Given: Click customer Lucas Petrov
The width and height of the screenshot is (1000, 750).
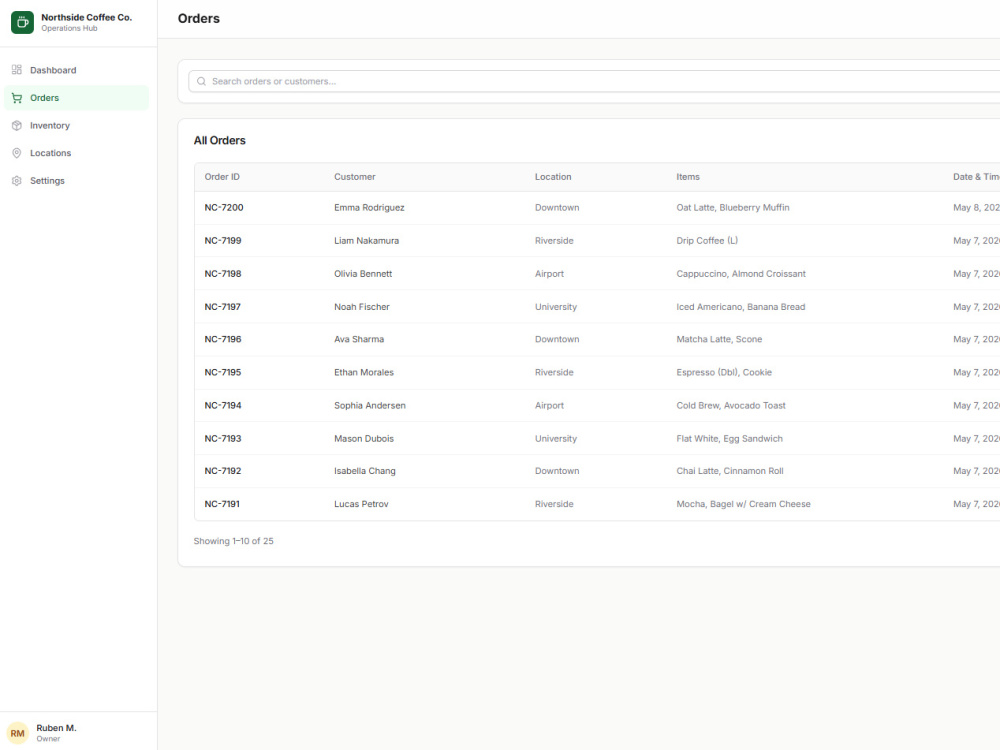Looking at the screenshot, I should (x=361, y=504).
